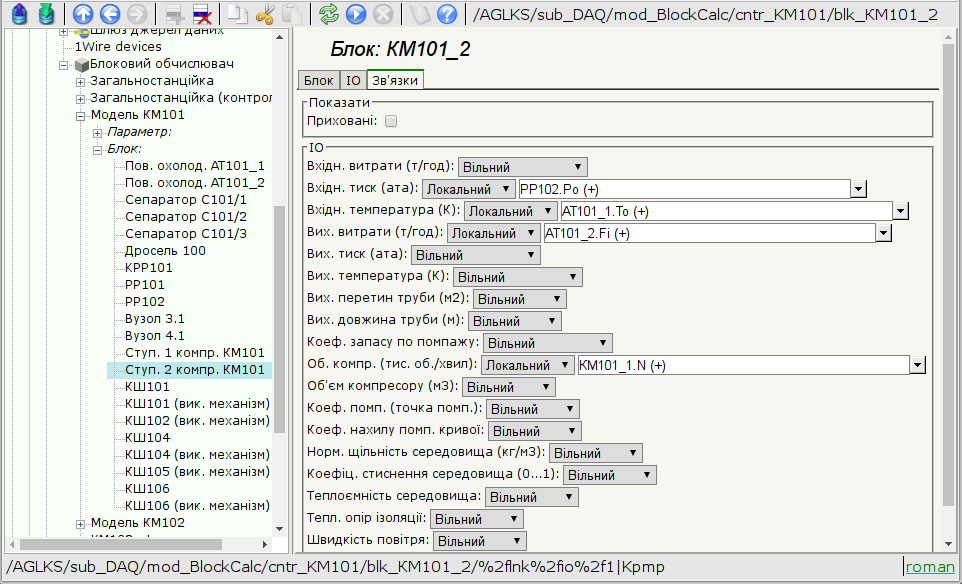Open dropdown arrow of the KM101_1.N field
Image resolution: width=962 pixels, height=584 pixels.
click(917, 365)
